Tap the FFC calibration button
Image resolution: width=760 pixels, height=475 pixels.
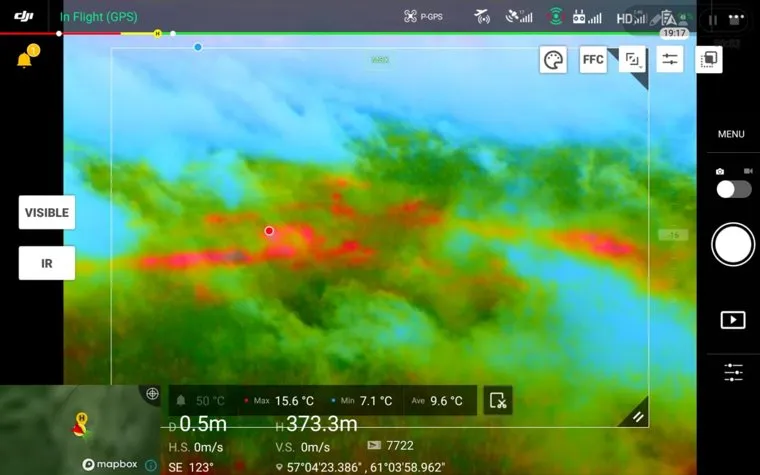pos(593,60)
